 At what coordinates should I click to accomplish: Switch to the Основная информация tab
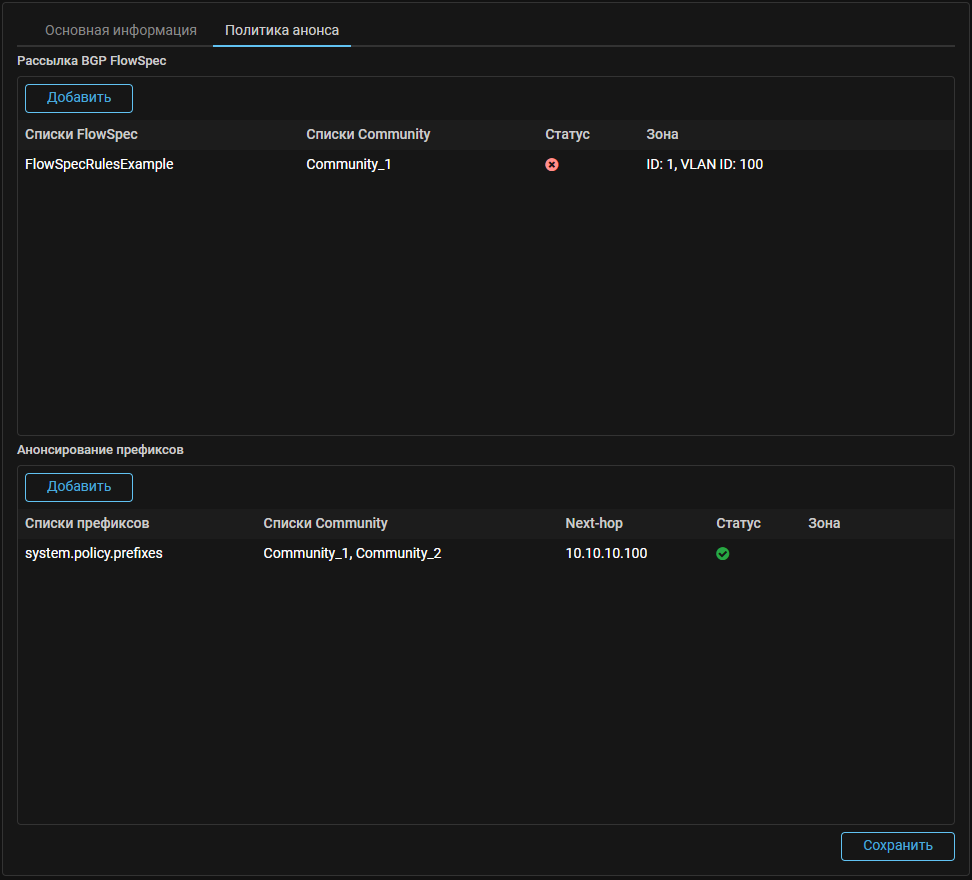coord(121,30)
